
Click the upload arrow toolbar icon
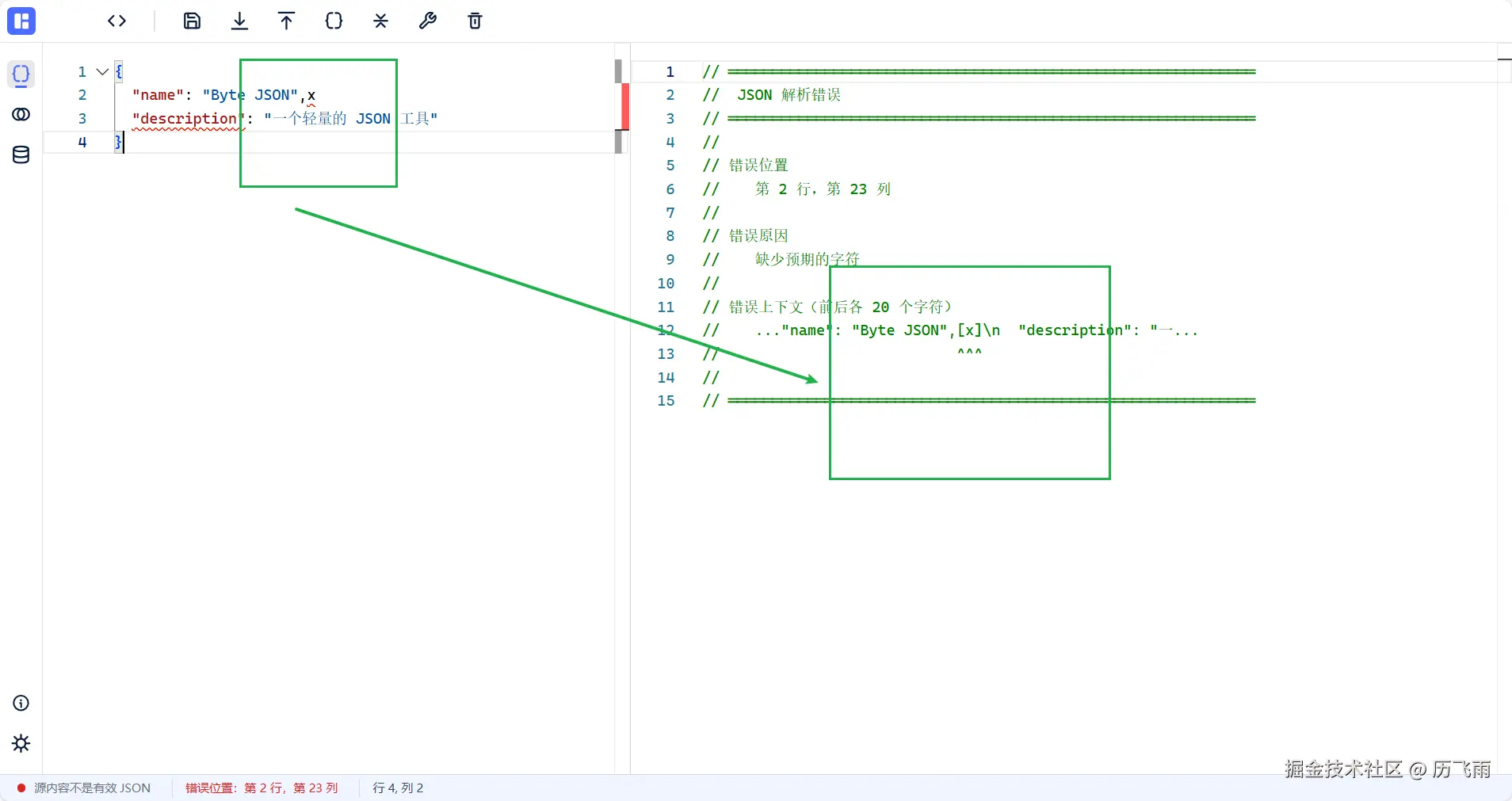pyautogui.click(x=286, y=21)
